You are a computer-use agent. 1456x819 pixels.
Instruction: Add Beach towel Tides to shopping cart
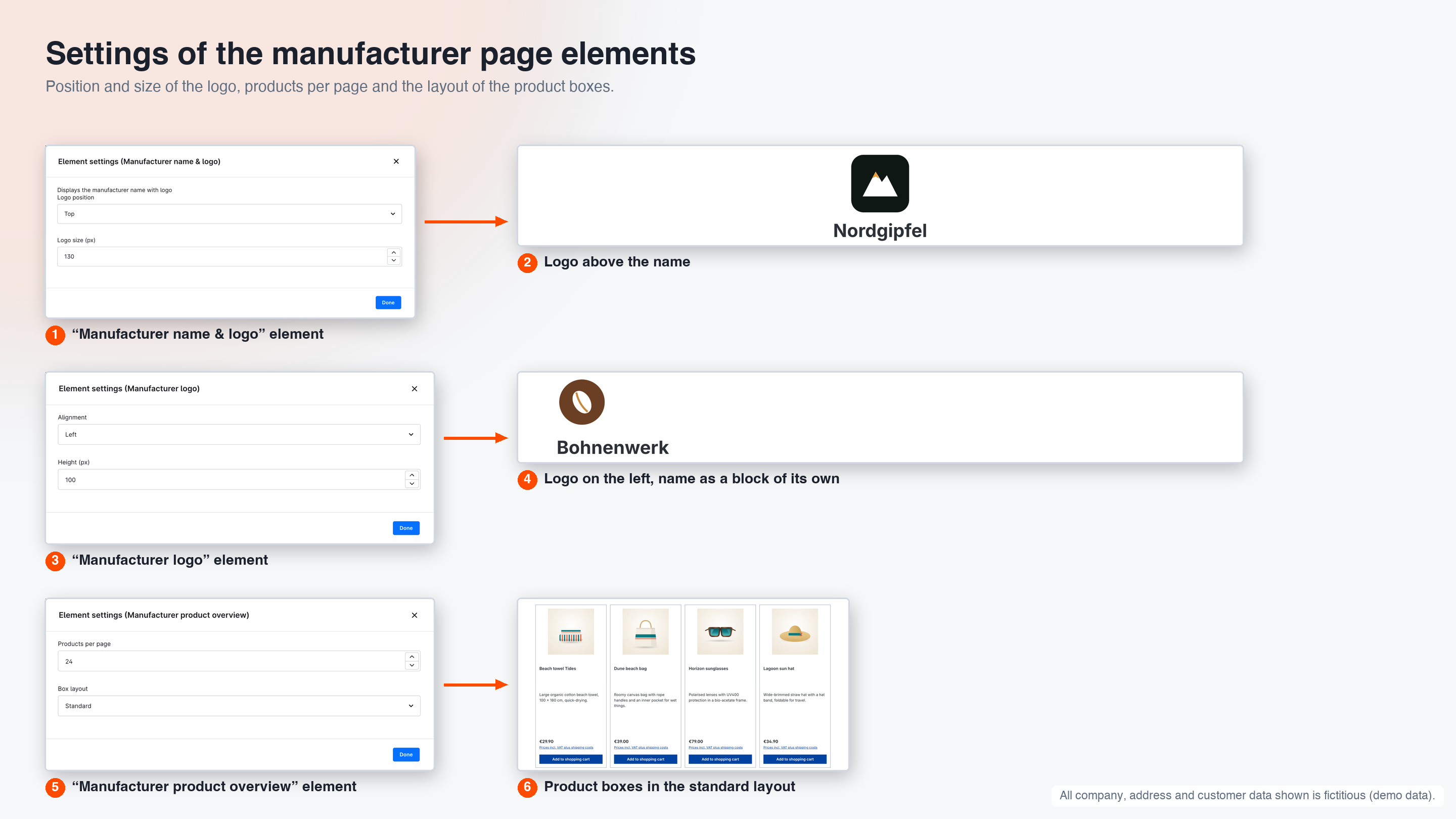coord(571,759)
